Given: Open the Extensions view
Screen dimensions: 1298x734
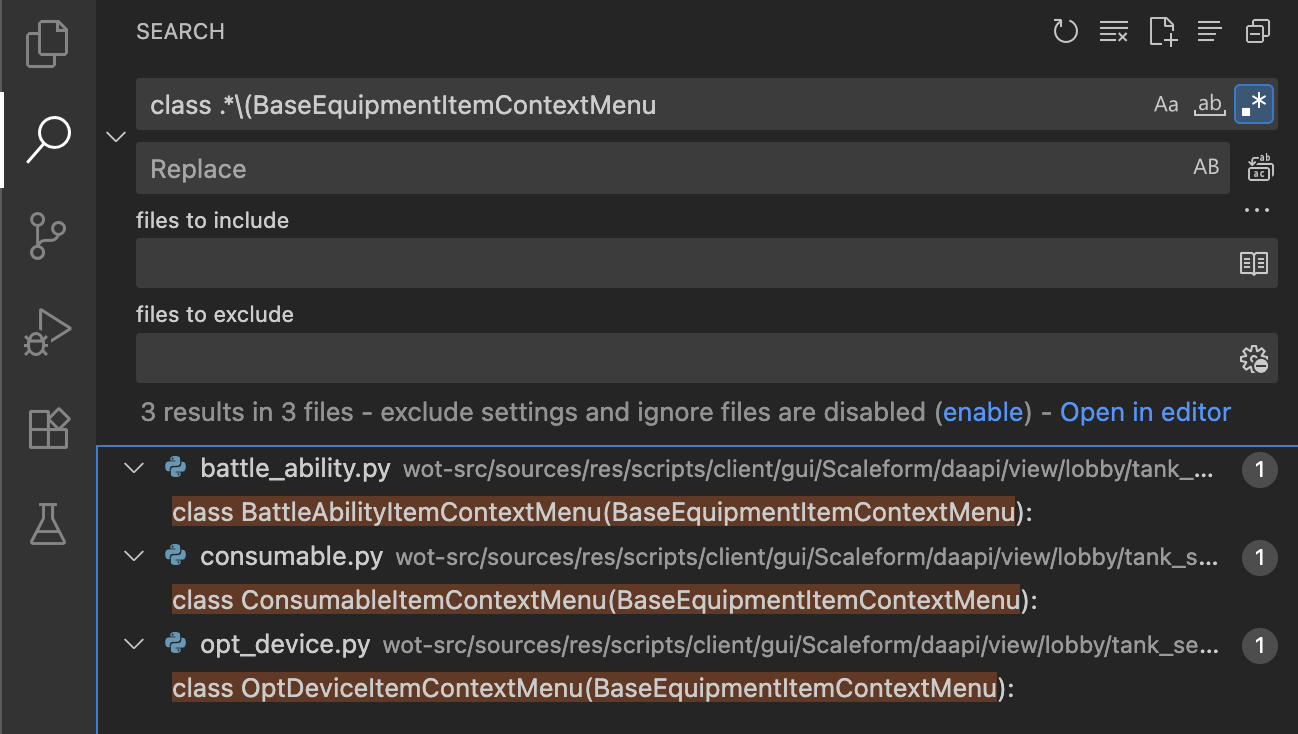Looking at the screenshot, I should point(47,428).
